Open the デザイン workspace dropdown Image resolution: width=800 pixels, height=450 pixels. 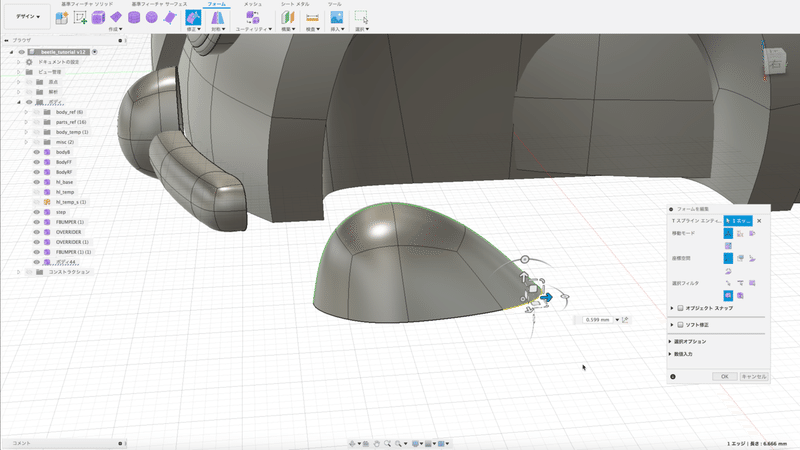[28, 17]
